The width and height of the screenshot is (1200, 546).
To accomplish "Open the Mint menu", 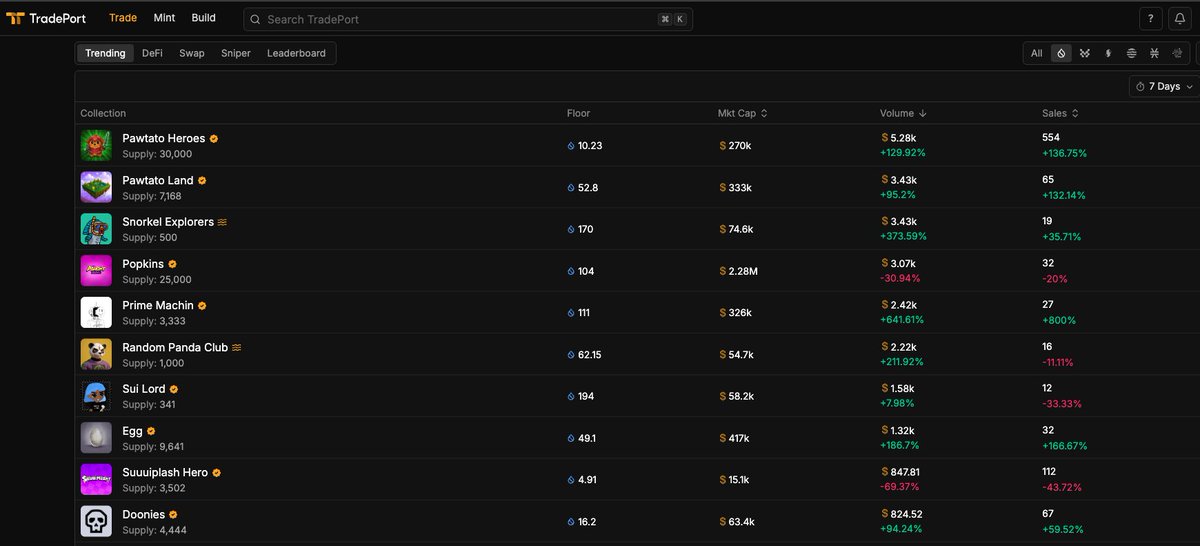I will click(x=164, y=18).
